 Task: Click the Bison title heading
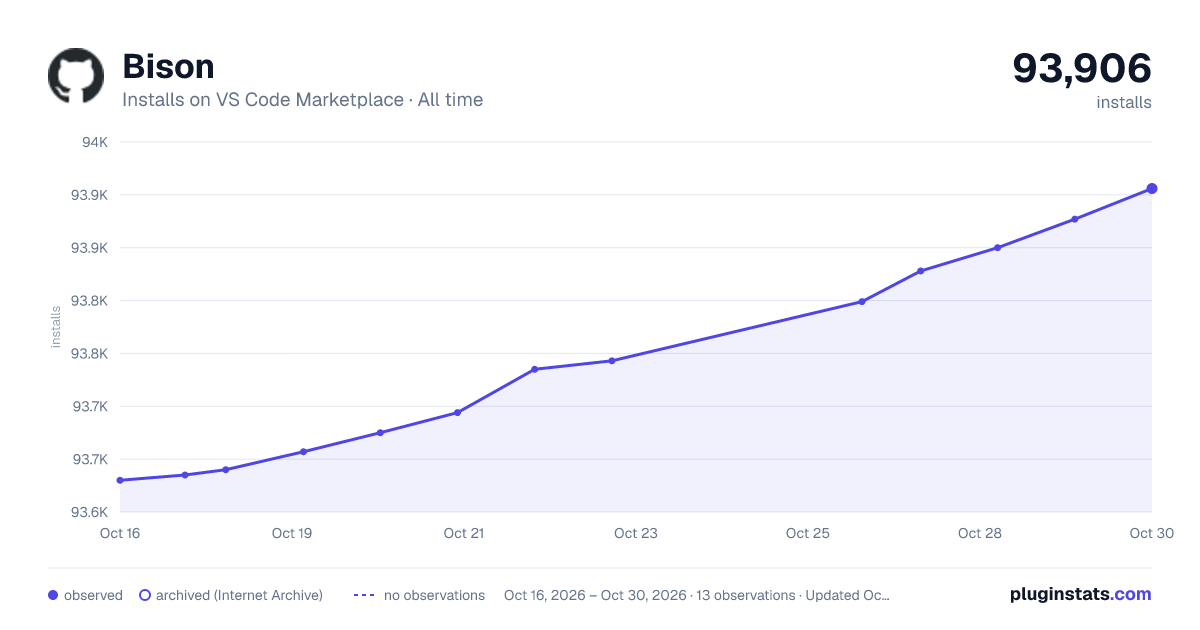click(168, 66)
